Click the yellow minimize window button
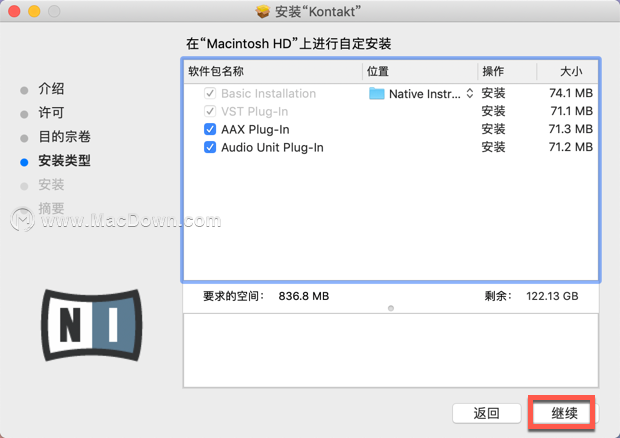This screenshot has height=438, width=620. (34, 11)
